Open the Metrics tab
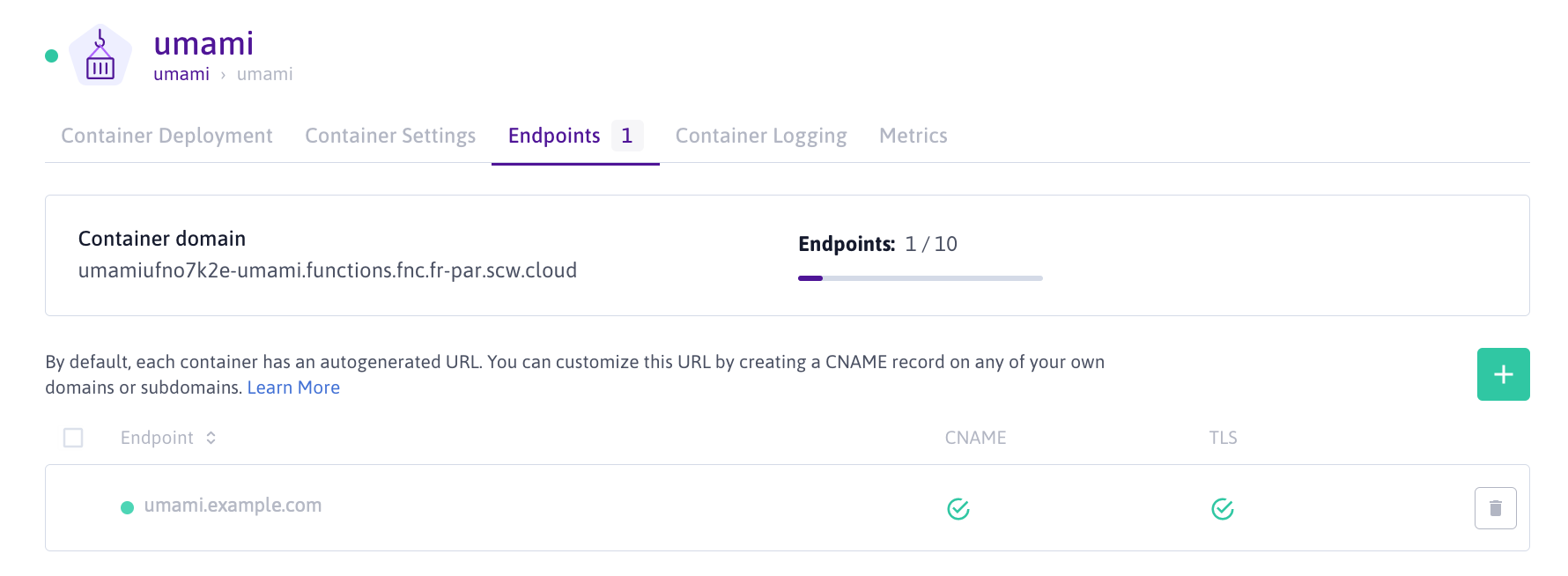 pos(913,136)
